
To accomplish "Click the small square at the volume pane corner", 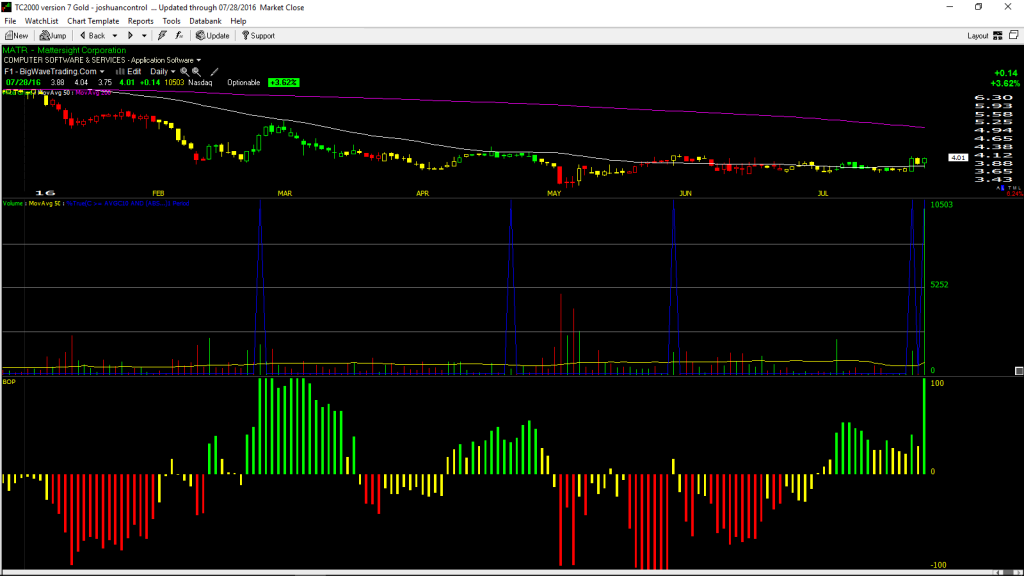I will pyautogui.click(x=1019, y=371).
